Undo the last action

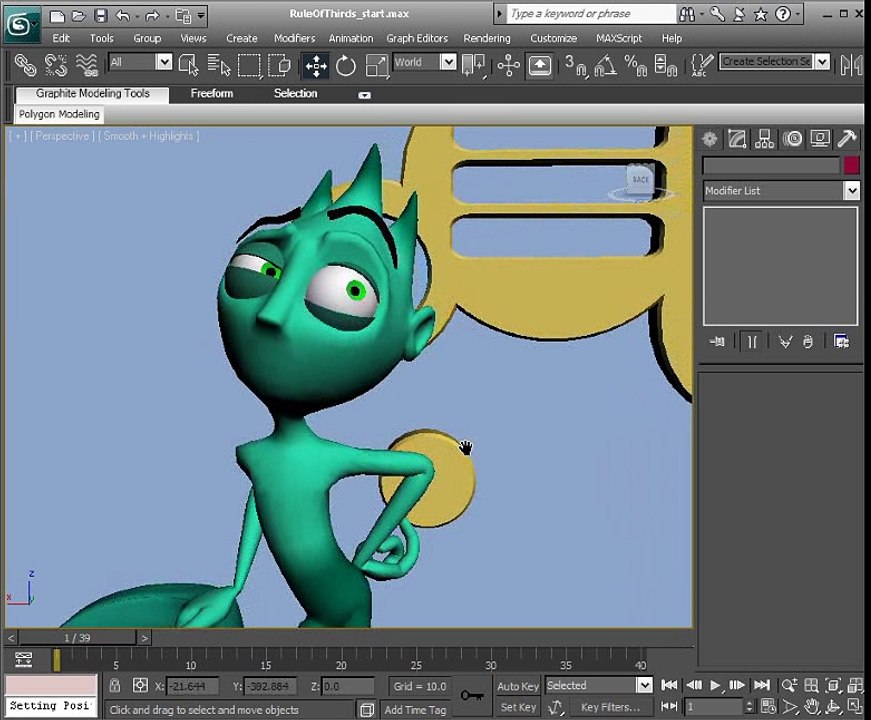click(123, 16)
